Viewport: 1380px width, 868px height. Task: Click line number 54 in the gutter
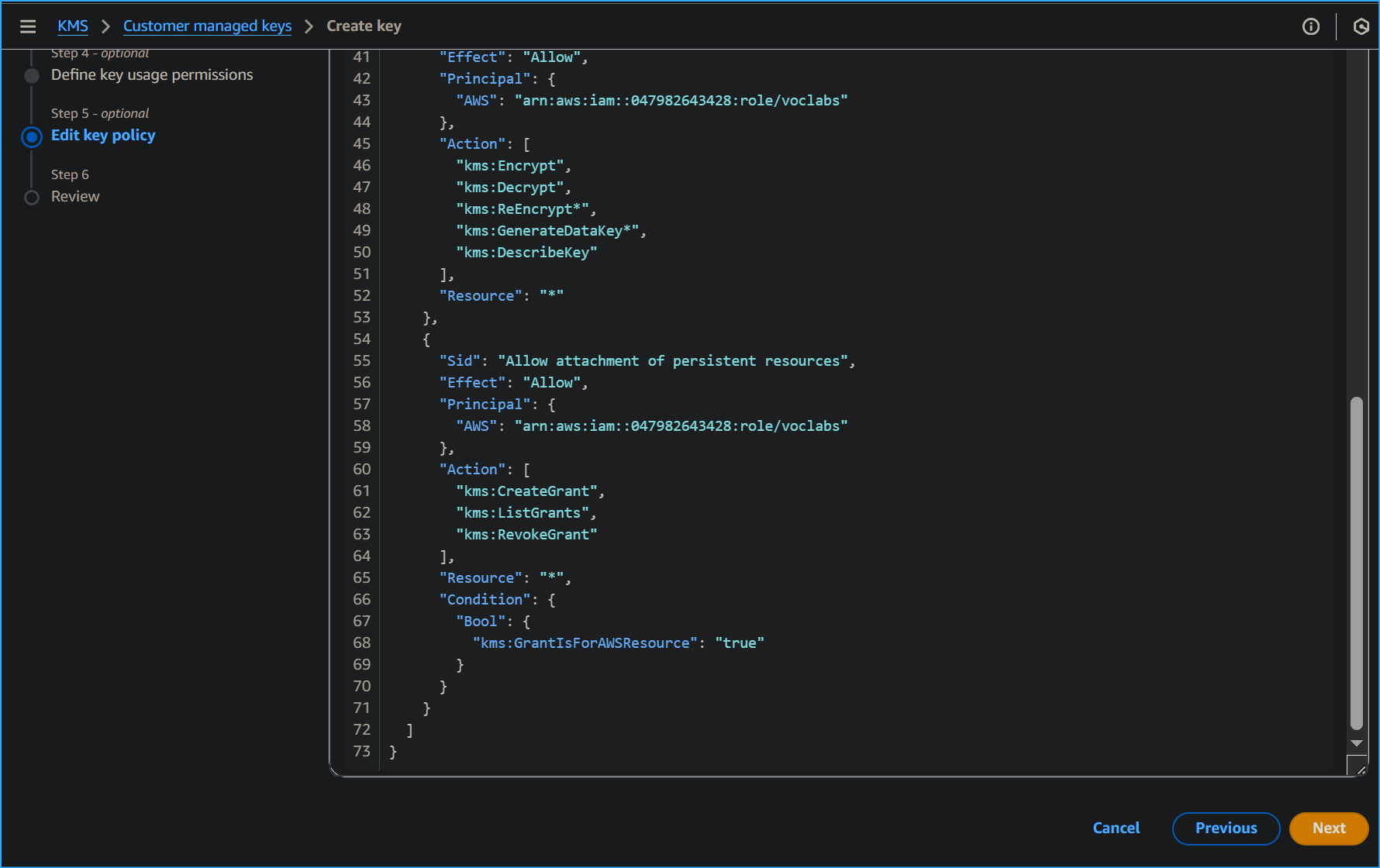tap(361, 339)
